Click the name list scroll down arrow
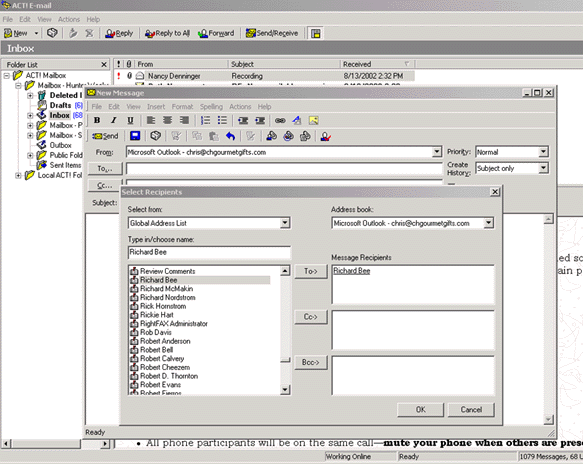Image resolution: width=583 pixels, height=464 pixels. click(285, 389)
